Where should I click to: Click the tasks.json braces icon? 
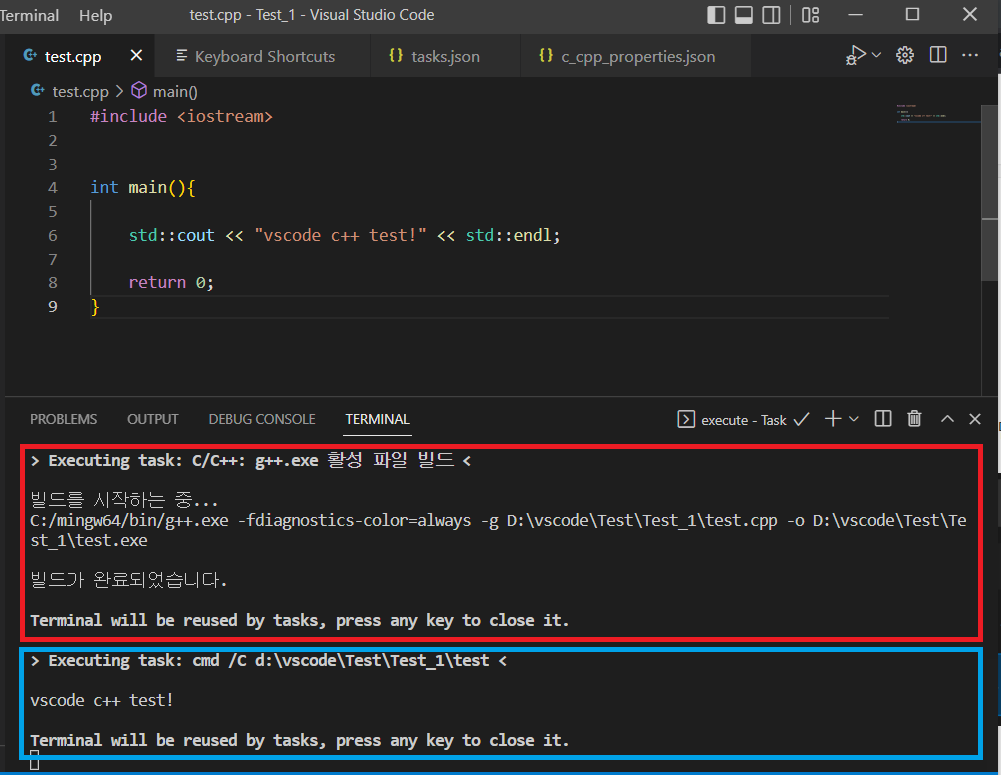396,56
